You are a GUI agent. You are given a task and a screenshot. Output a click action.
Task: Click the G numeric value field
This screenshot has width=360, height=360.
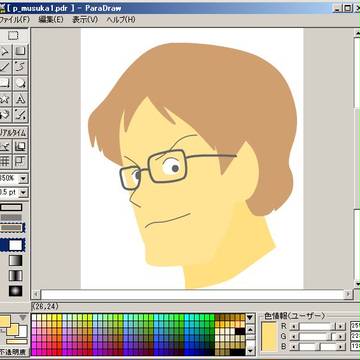[x=355, y=337]
